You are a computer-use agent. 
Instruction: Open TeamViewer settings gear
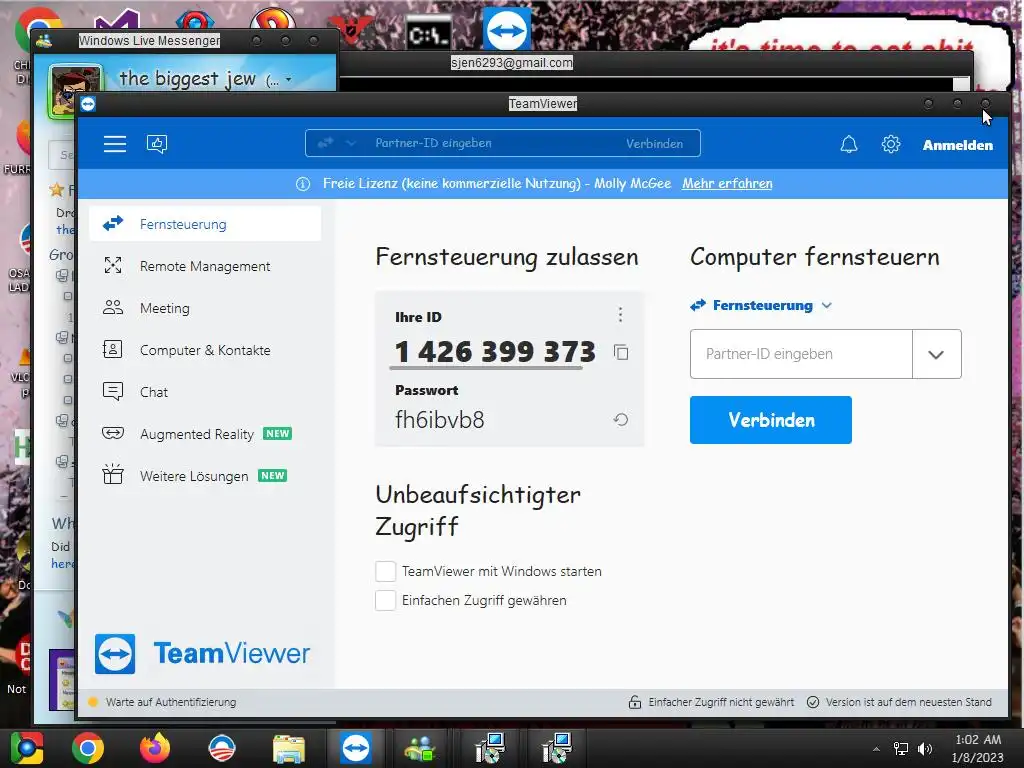[x=891, y=144]
